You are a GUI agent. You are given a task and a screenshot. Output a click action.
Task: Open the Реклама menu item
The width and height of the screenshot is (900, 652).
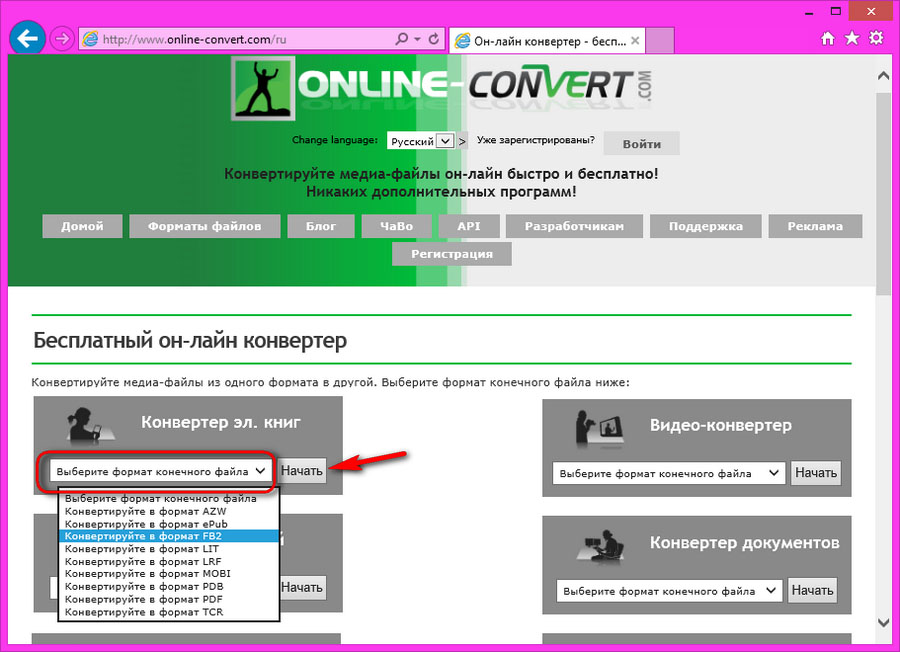[x=815, y=226]
